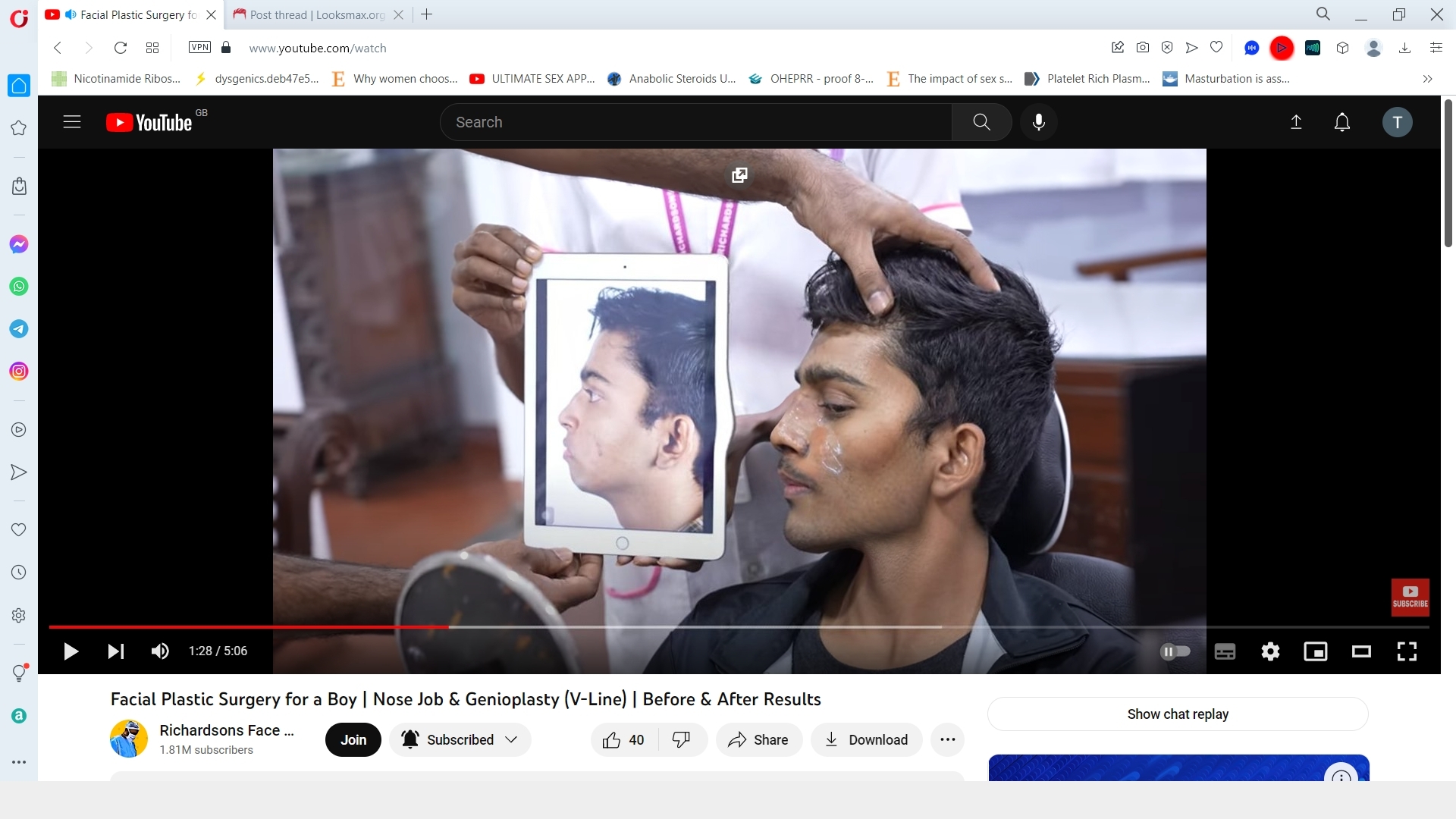The image size is (1456, 819).
Task: Open more actions three-dot menu
Action: [947, 740]
